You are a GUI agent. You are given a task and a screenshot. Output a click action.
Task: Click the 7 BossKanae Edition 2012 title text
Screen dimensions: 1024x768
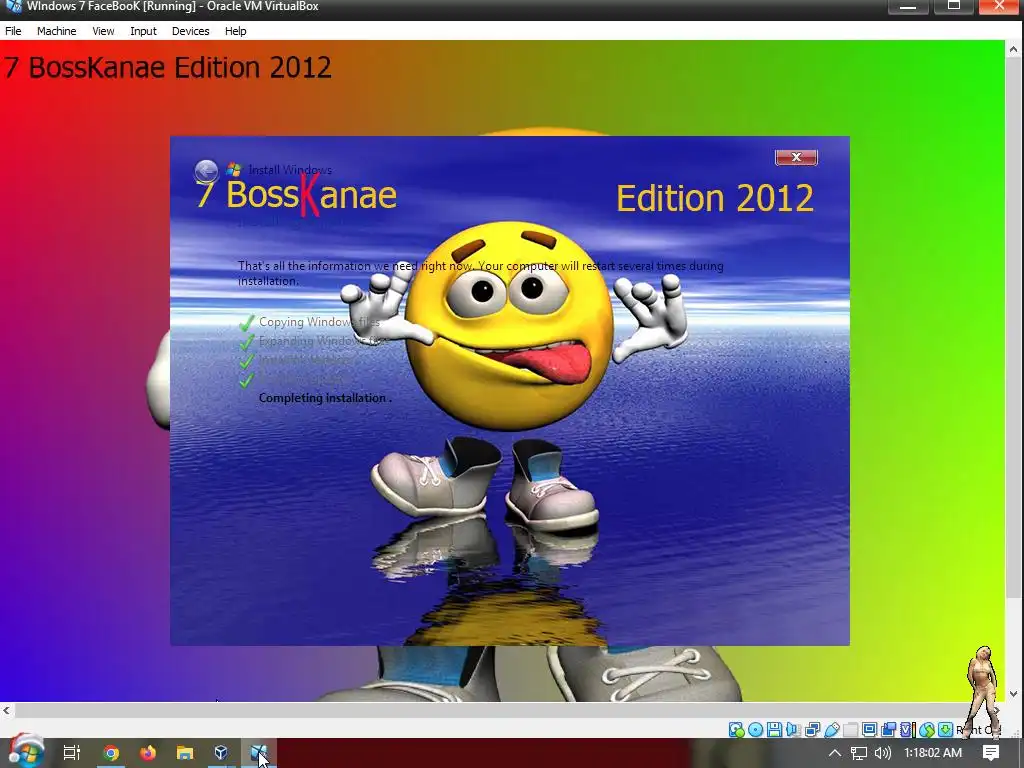(167, 67)
